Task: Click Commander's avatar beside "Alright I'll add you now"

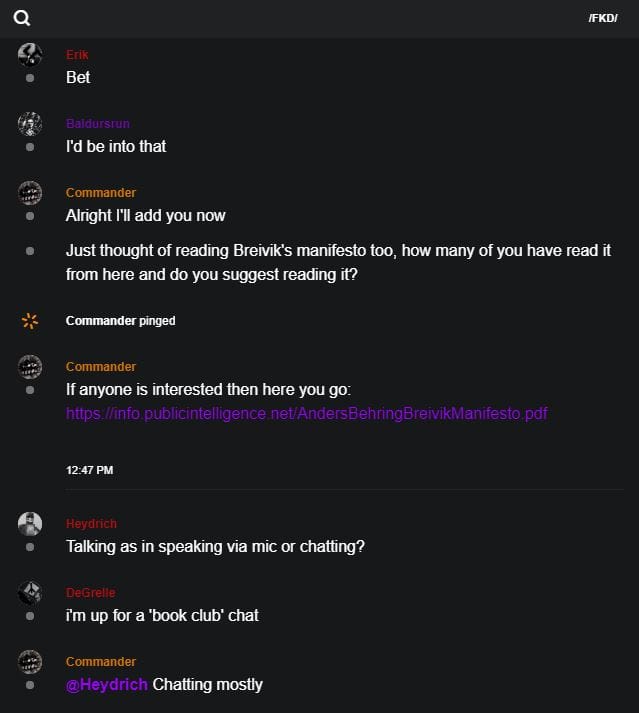Action: [30, 193]
